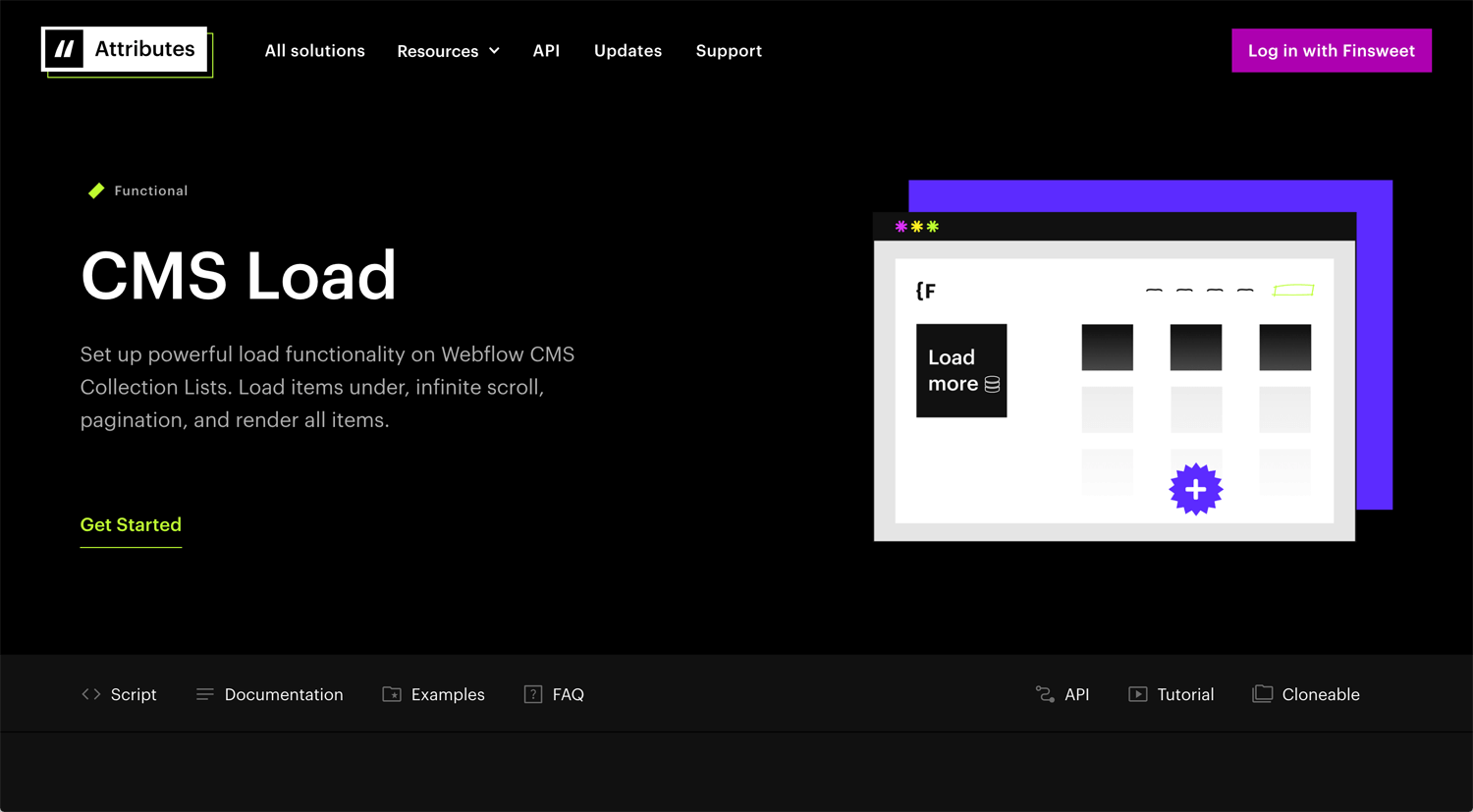Click the {F logo in illustration
Image resolution: width=1473 pixels, height=812 pixels.
pyautogui.click(x=926, y=291)
